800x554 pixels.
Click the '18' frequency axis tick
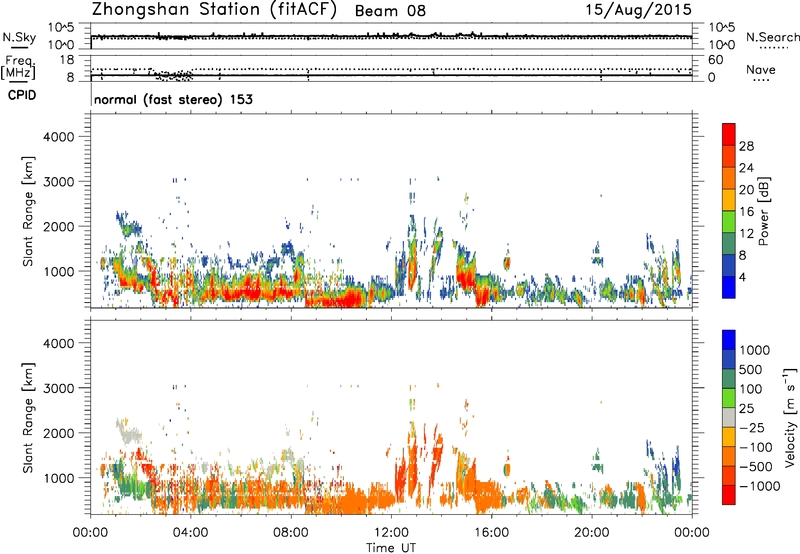point(67,60)
